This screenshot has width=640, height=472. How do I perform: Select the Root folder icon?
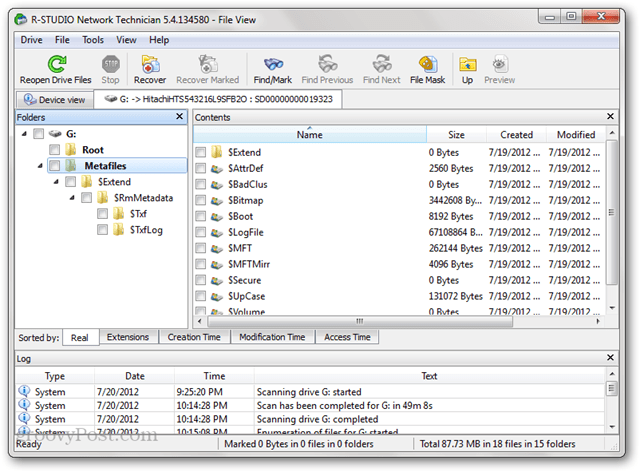71,149
